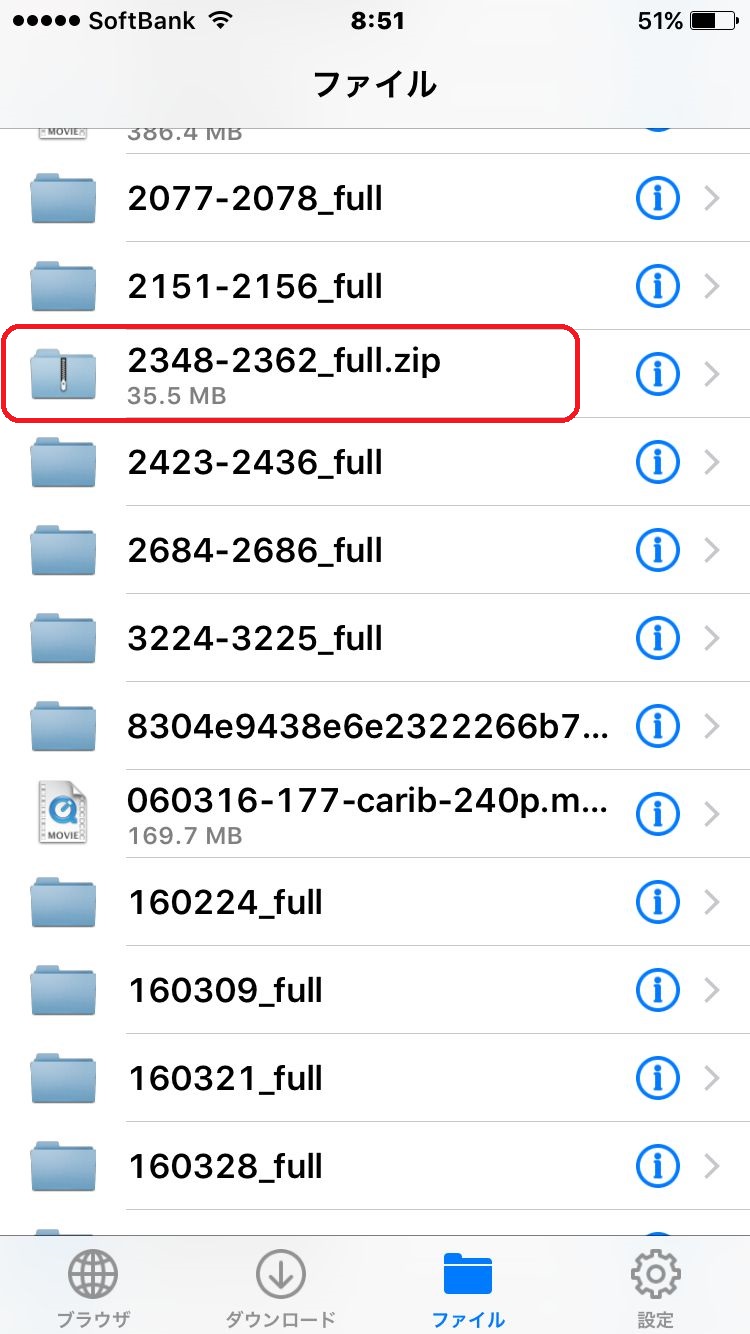Tap the zip archive folder icon
Image resolution: width=750 pixels, height=1334 pixels.
[x=63, y=375]
